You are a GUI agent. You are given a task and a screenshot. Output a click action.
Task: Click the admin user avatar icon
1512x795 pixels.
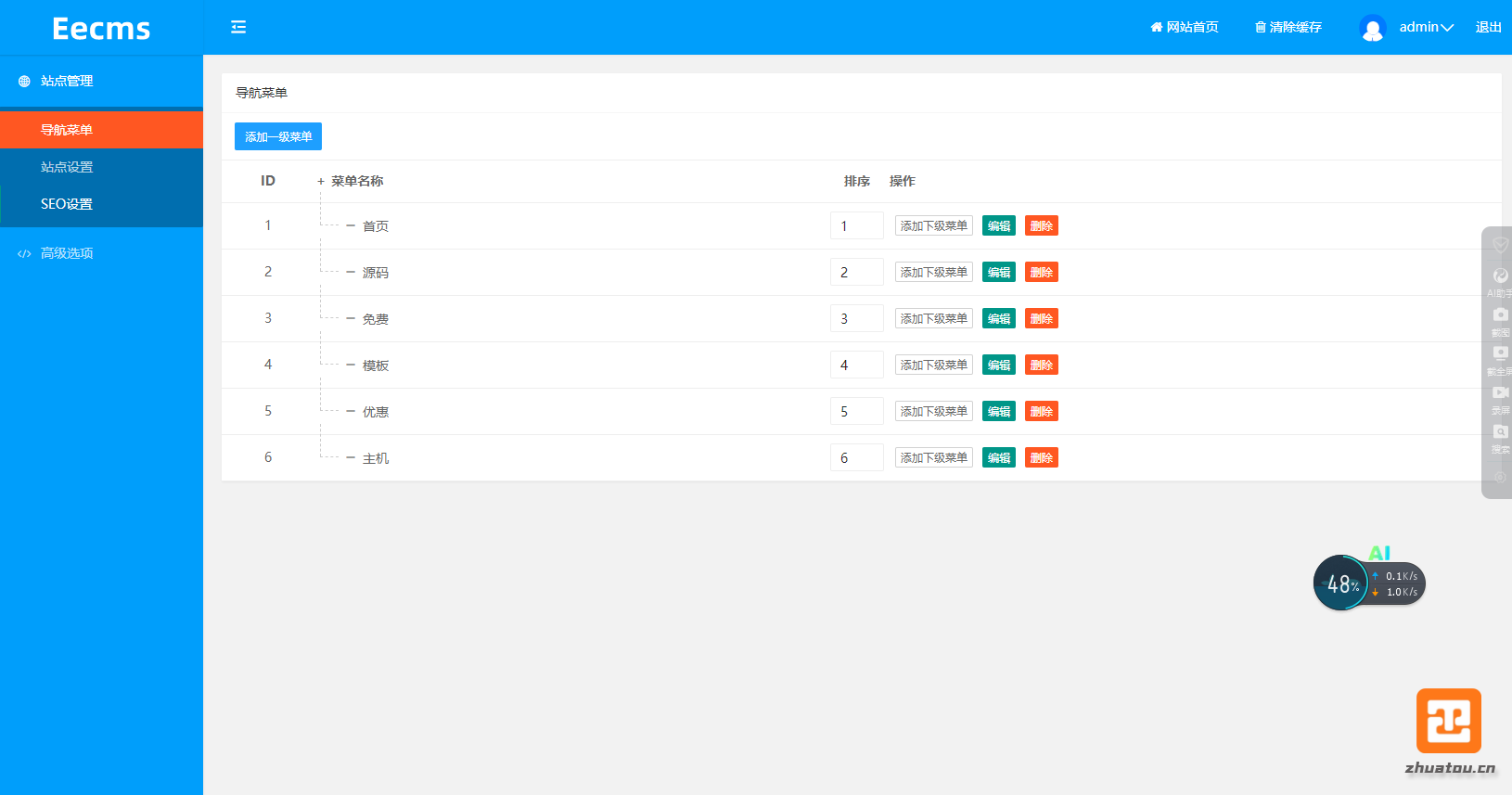(x=1372, y=28)
